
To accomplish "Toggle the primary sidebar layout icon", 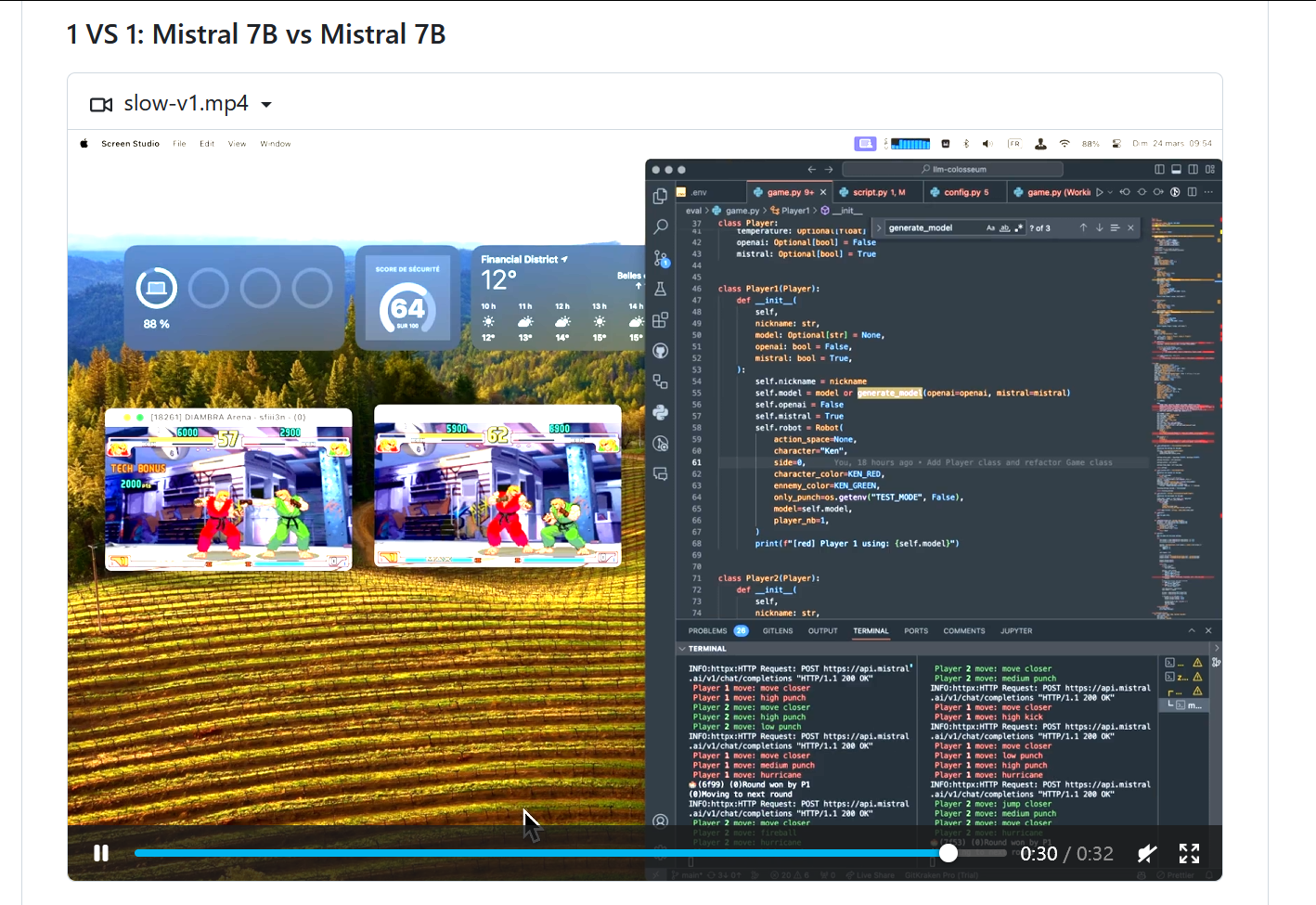I will 1159,169.
